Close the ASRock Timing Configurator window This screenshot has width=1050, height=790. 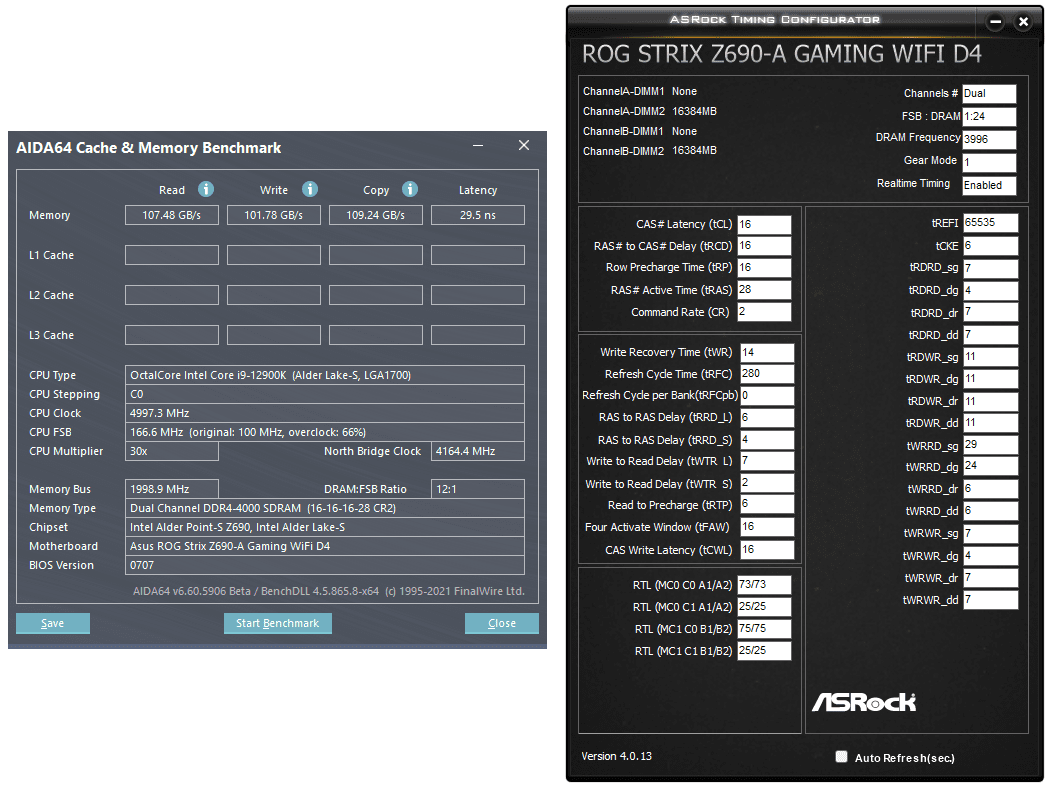pos(1023,21)
